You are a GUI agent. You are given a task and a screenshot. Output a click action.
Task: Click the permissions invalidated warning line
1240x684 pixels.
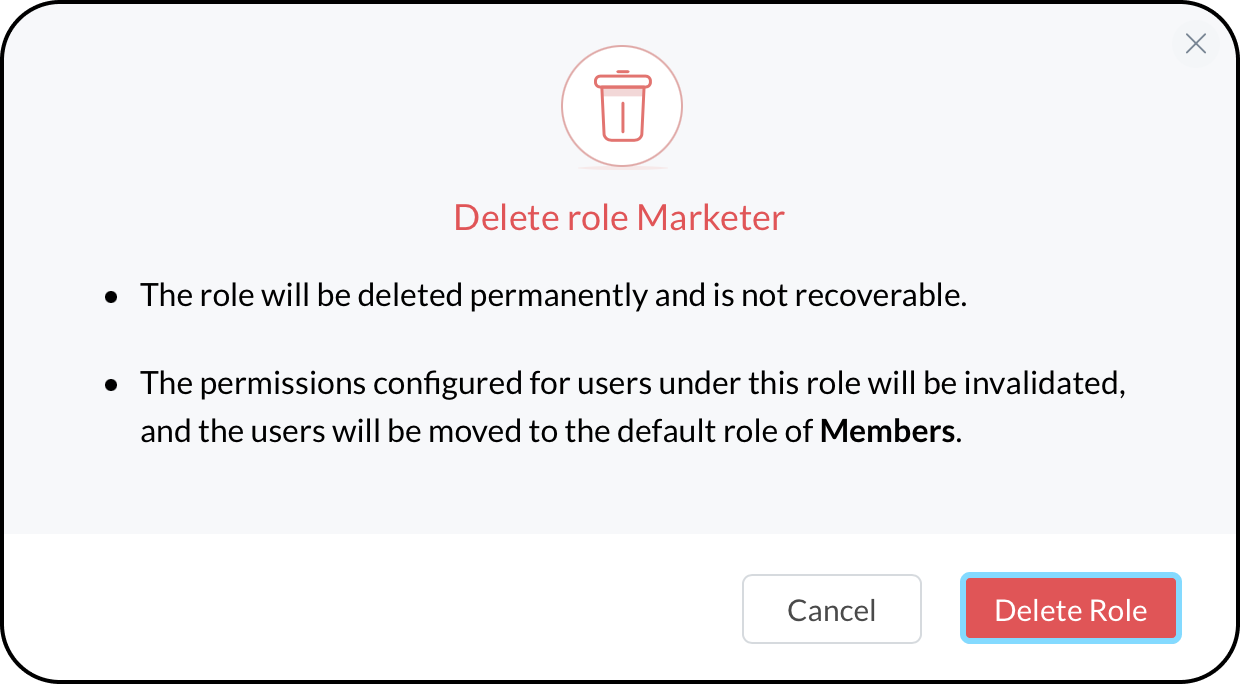click(633, 383)
